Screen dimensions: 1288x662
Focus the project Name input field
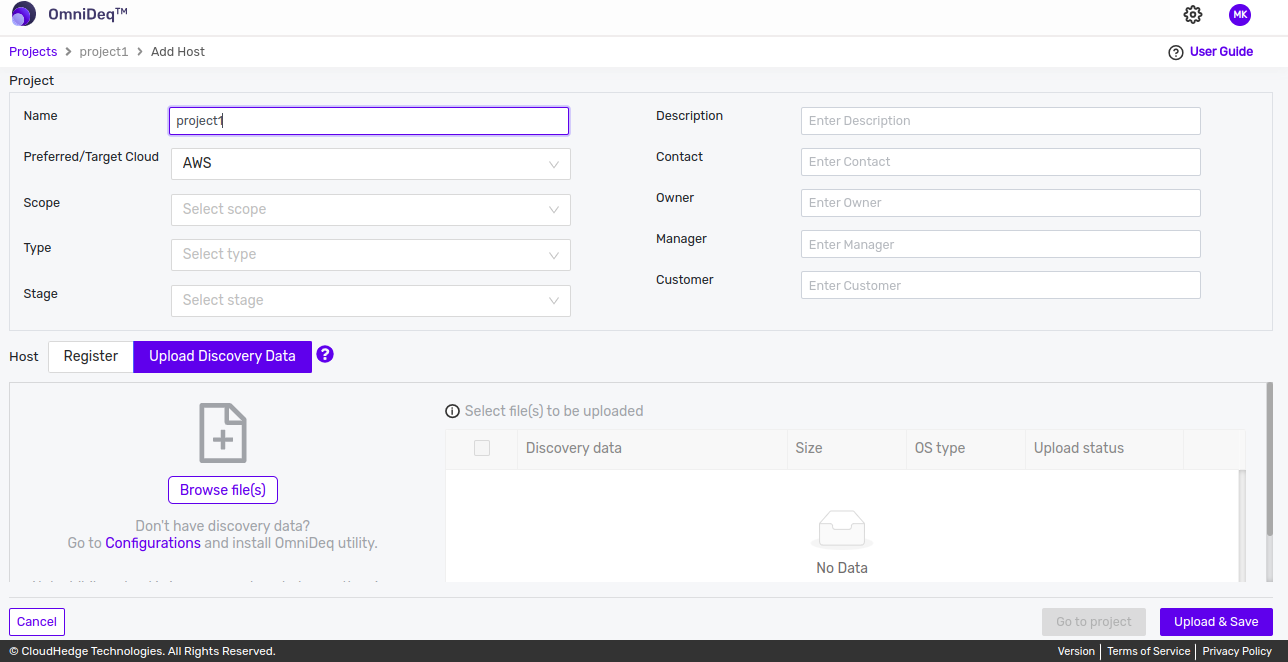tap(369, 121)
